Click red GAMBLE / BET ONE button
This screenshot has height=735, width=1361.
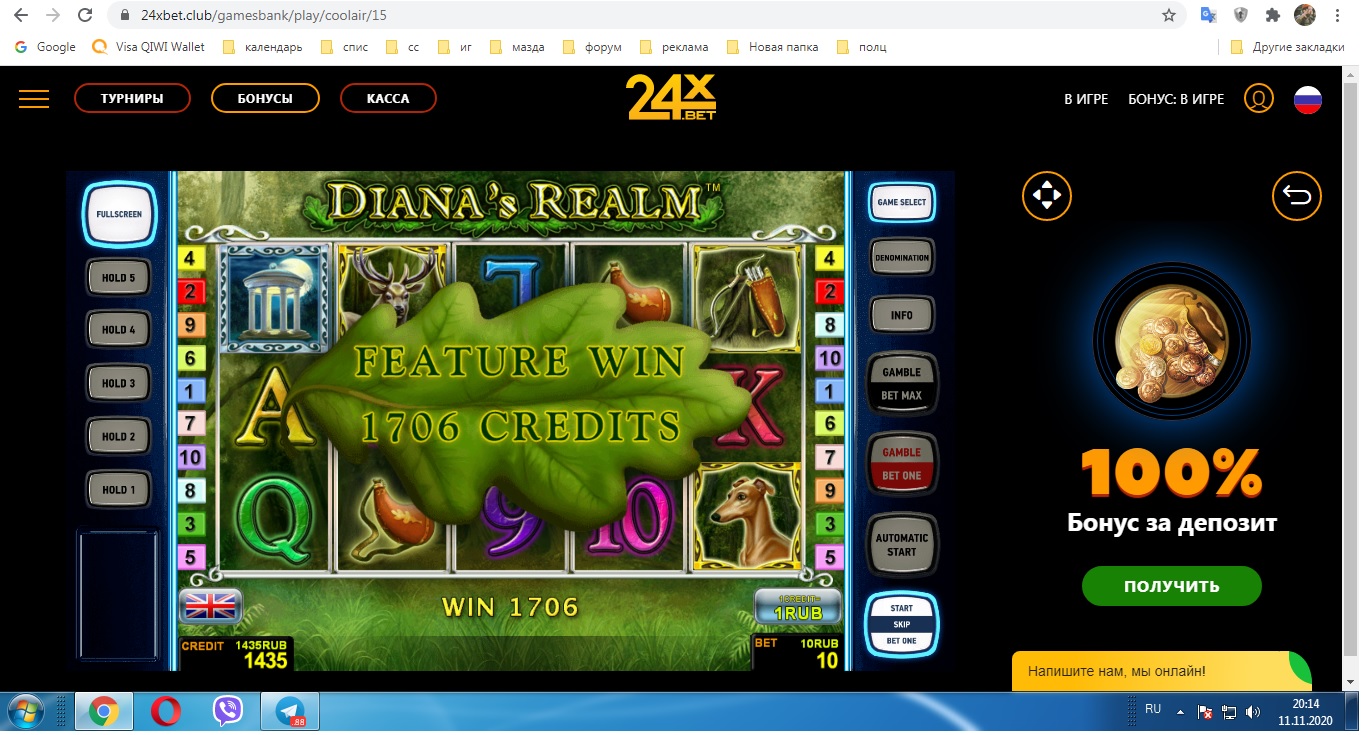coord(901,464)
